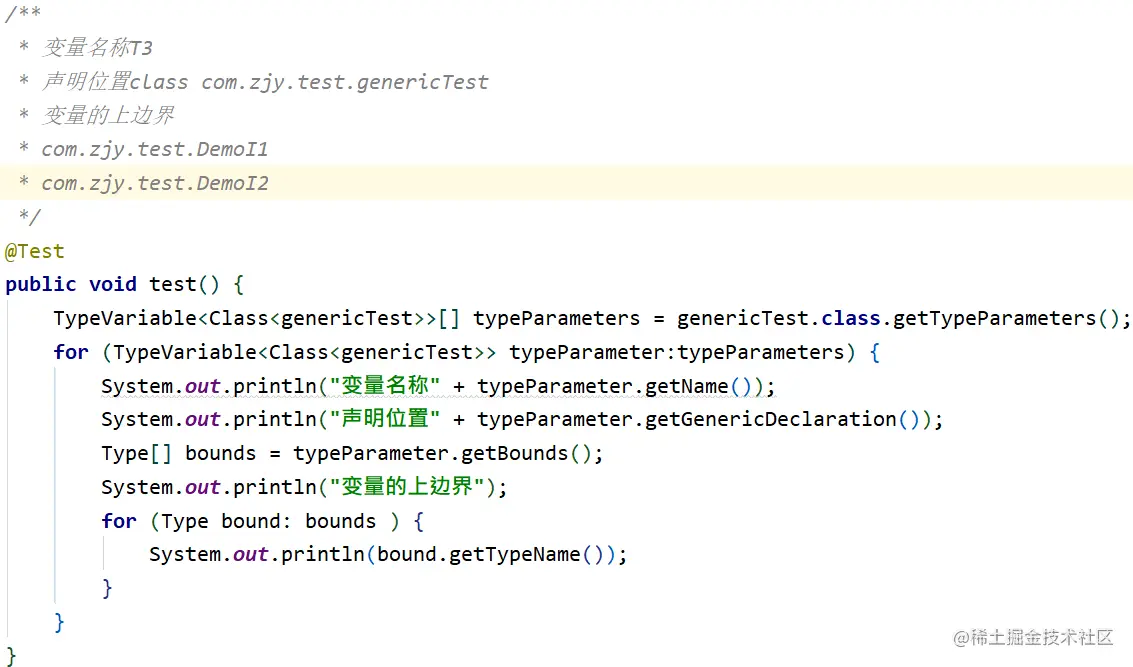Click inner loop 'for (Type bound: bounds )'
Screen dimensions: 1133x667
pos(250,521)
